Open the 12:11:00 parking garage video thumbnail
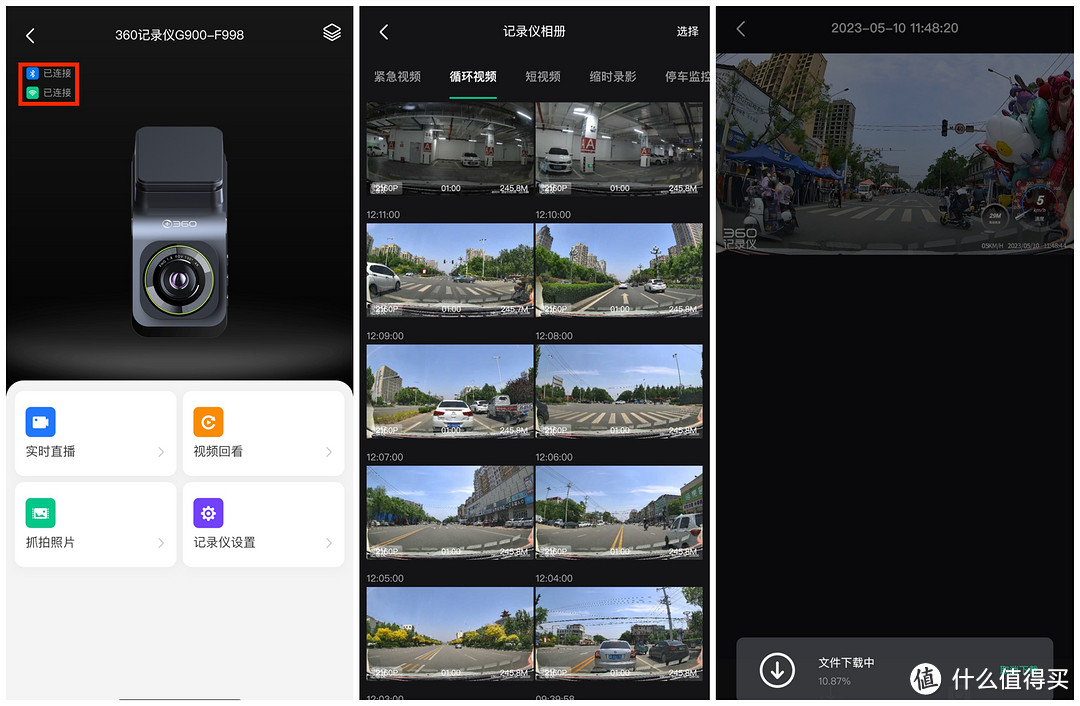 tap(449, 148)
